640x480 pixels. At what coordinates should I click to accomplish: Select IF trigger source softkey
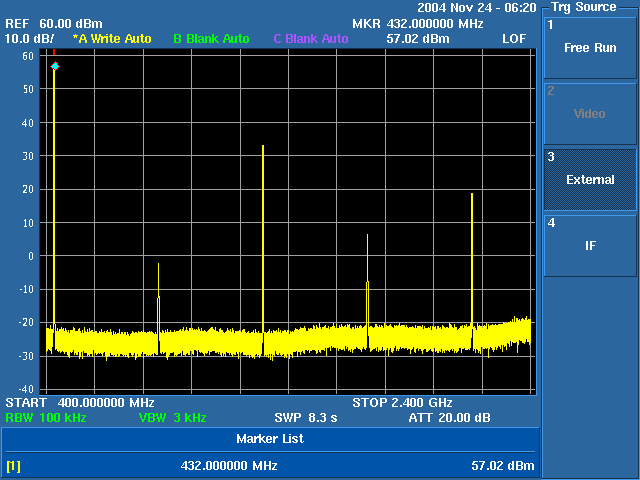click(590, 246)
